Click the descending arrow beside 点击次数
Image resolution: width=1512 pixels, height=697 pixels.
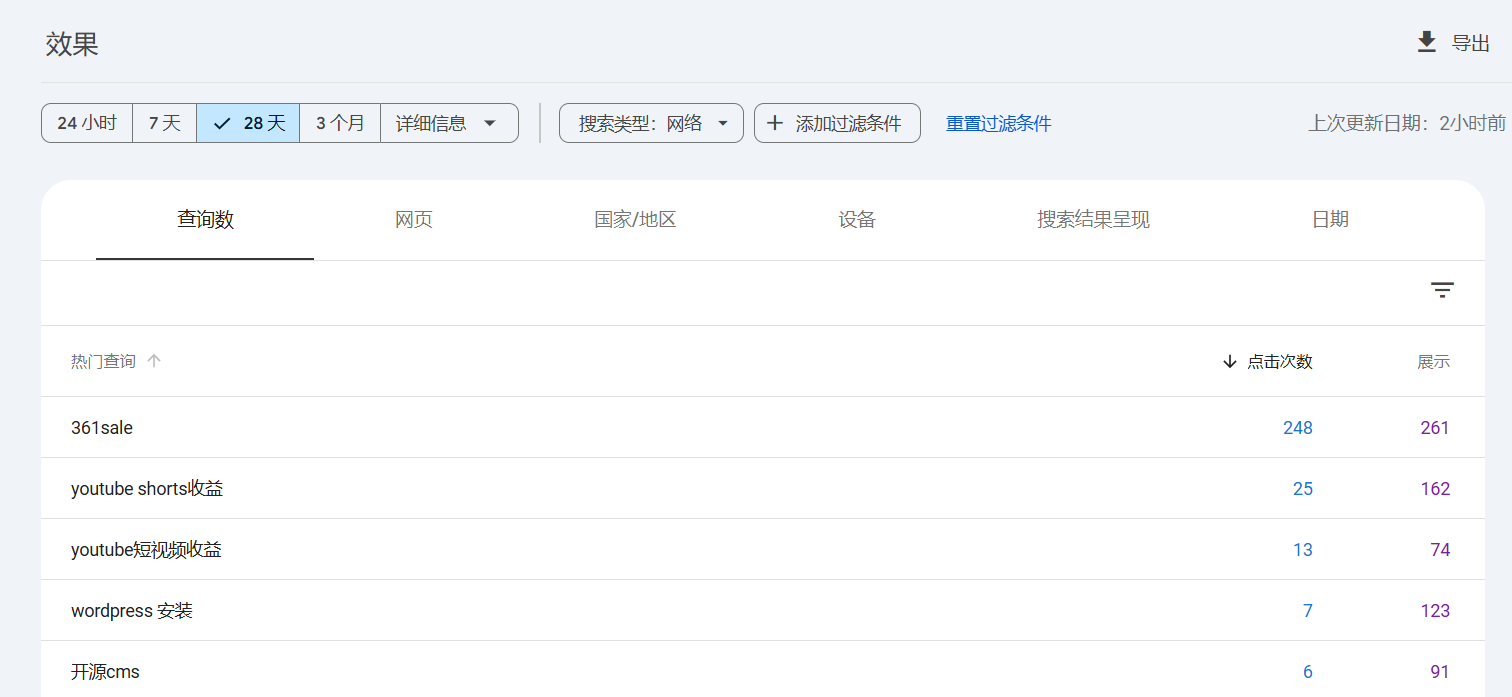[1229, 362]
